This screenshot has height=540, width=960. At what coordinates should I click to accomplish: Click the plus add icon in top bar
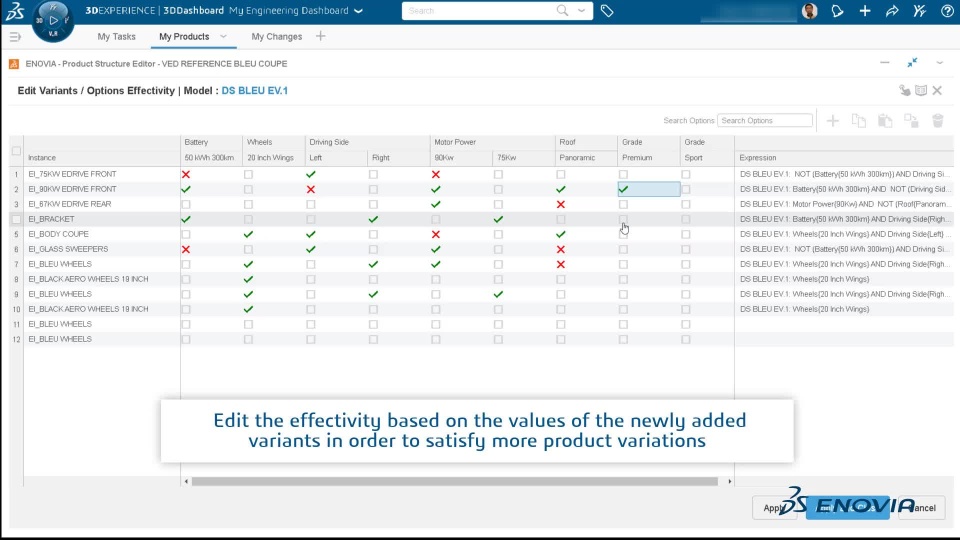(864, 10)
